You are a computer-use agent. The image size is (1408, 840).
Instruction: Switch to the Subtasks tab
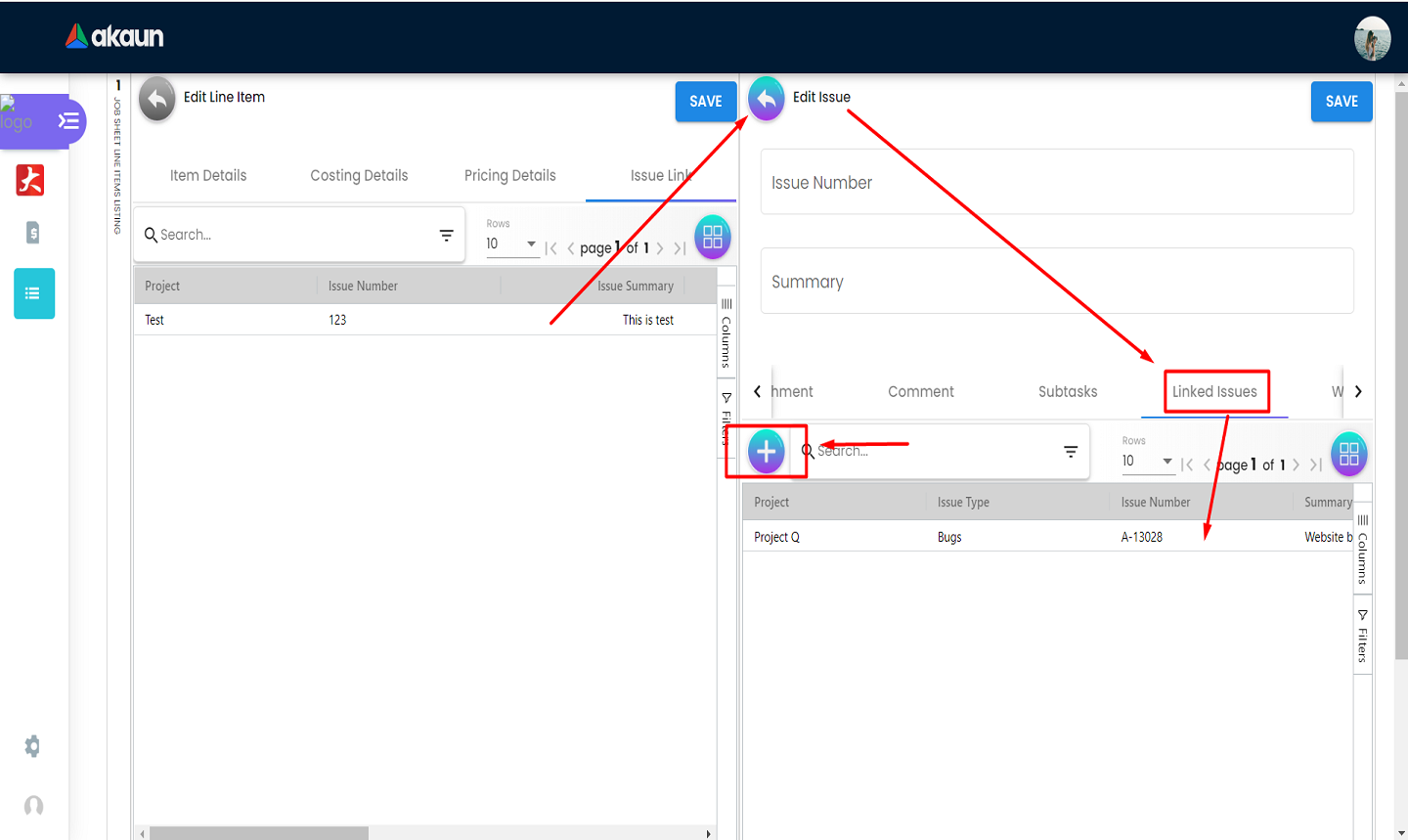click(x=1068, y=392)
